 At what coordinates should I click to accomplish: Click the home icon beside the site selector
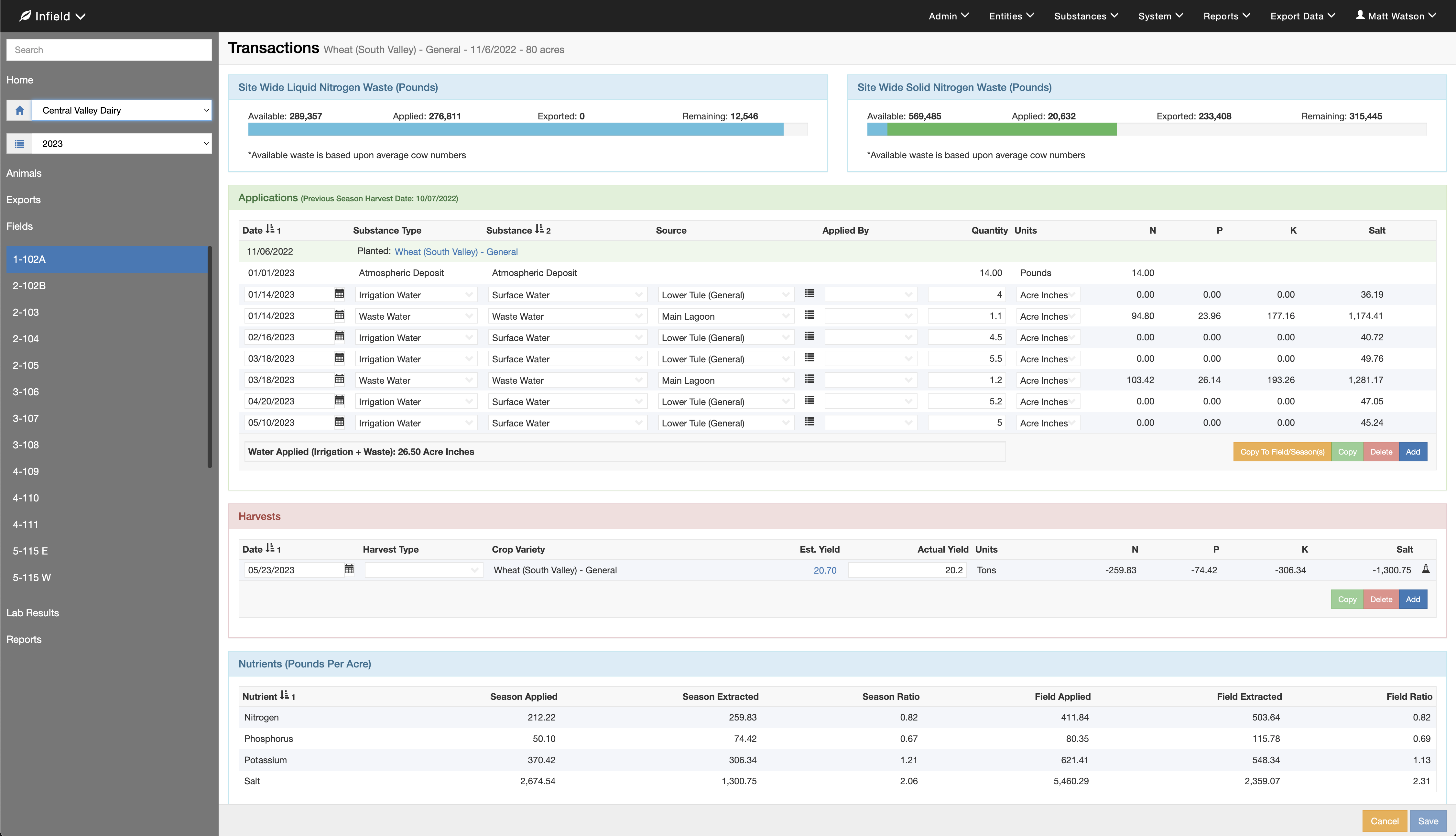pos(19,110)
